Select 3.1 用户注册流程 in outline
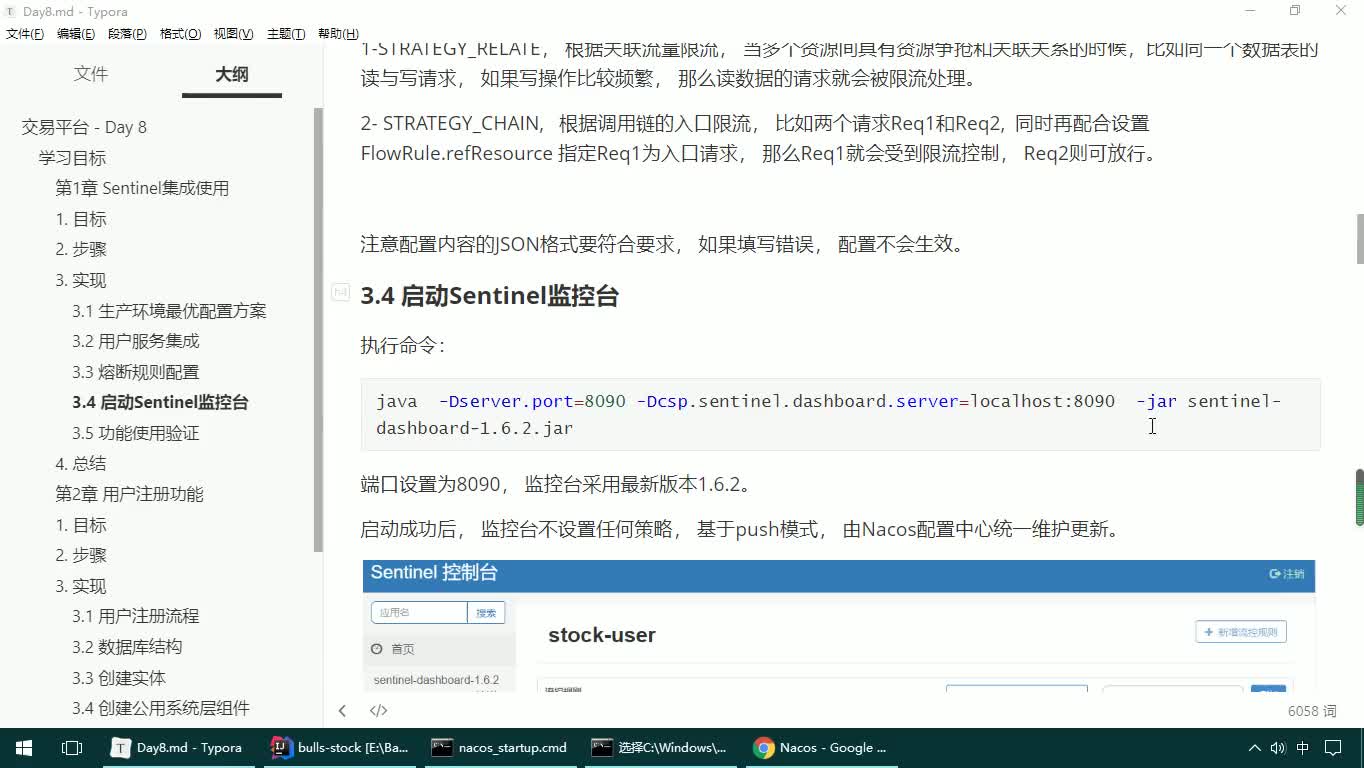Image resolution: width=1364 pixels, height=768 pixels. 135,616
